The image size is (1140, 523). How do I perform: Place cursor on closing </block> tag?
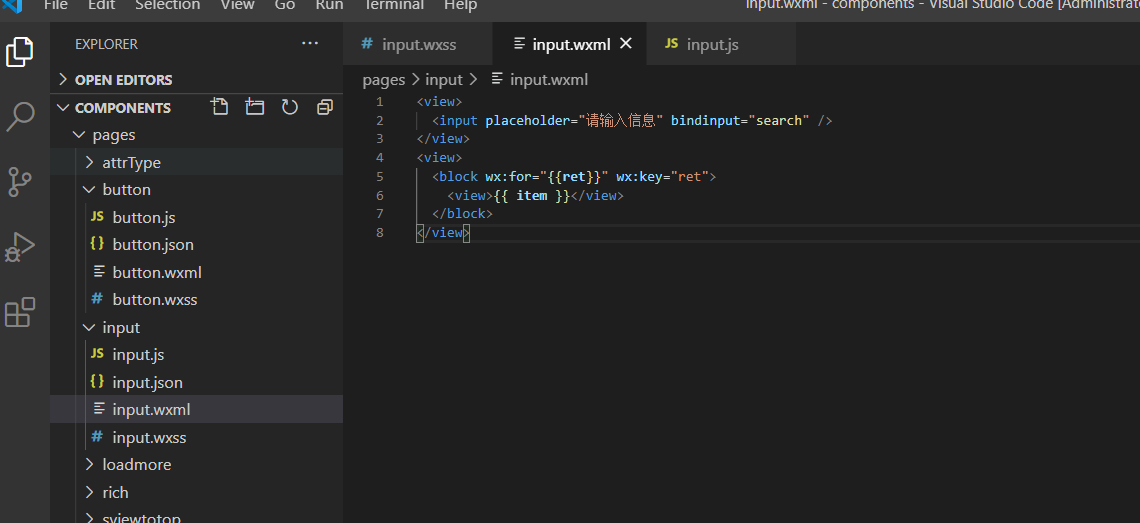point(462,214)
